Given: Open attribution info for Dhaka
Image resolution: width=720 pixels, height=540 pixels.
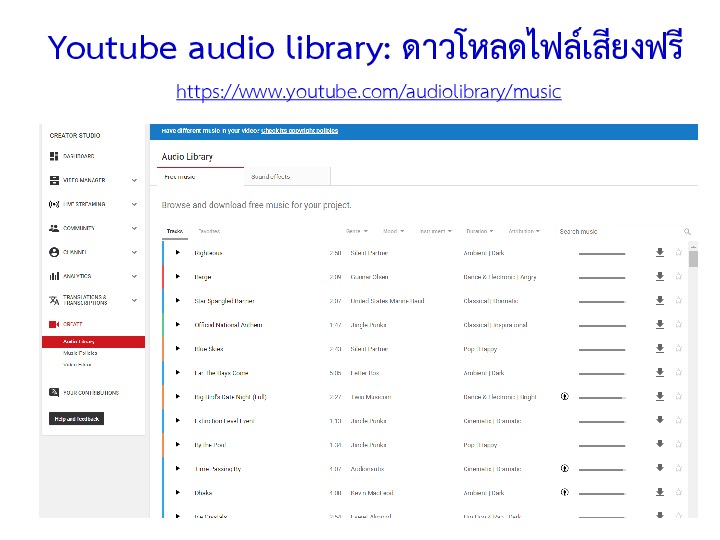Looking at the screenshot, I should pyautogui.click(x=565, y=492).
